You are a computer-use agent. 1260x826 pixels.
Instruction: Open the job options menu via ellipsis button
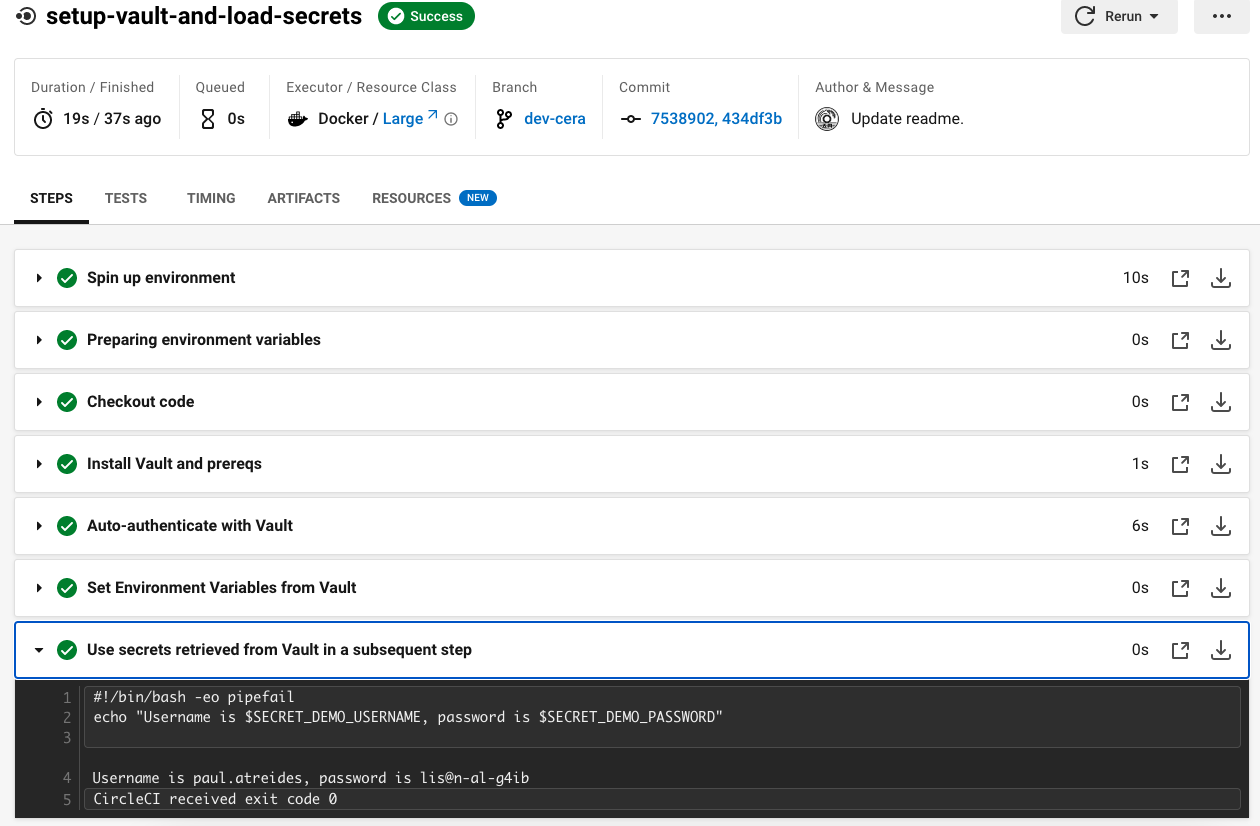1221,16
